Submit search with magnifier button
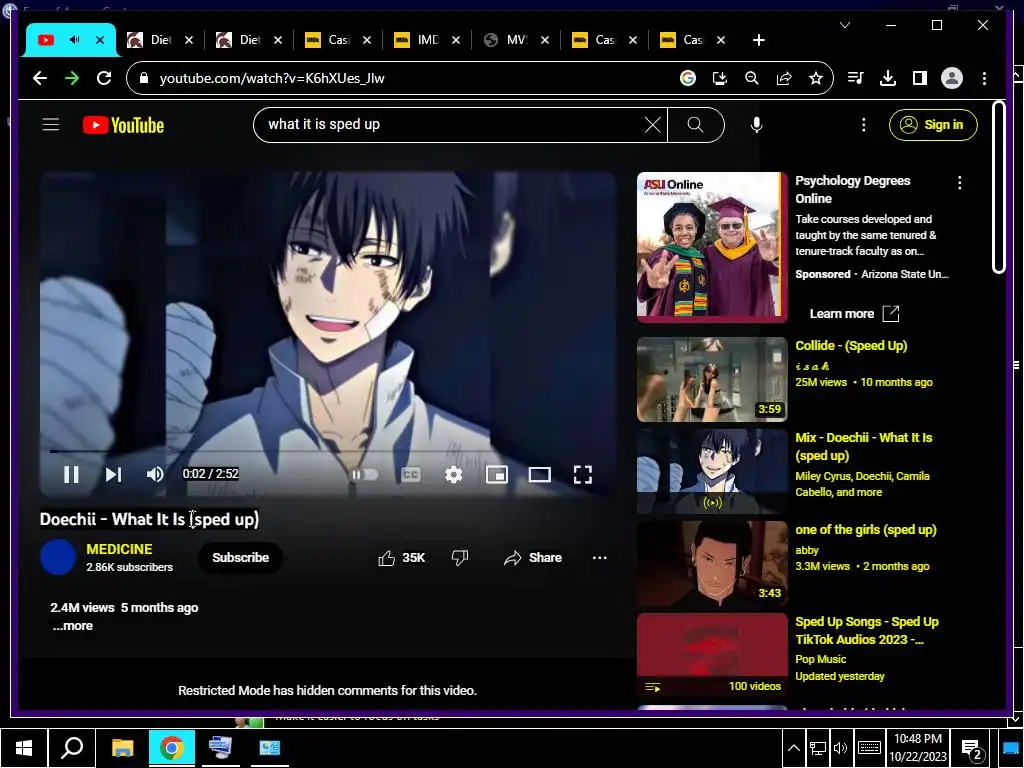Image resolution: width=1024 pixels, height=768 pixels. point(696,124)
